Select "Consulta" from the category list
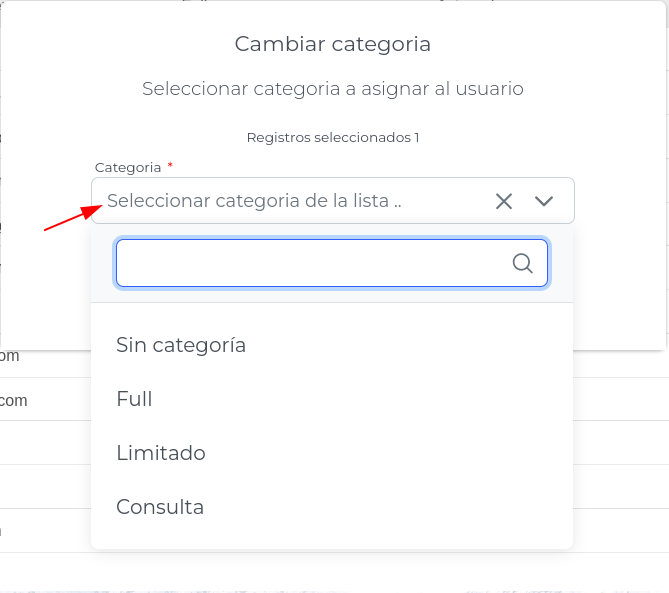Screen dimensions: 669x593 pos(160,507)
